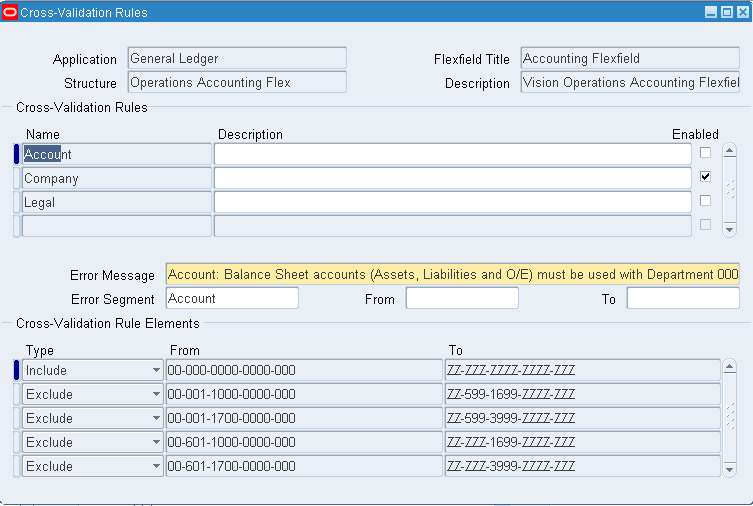Viewport: 753px width, 506px height.
Task: Close the Cross-Validation Rules window
Action: coord(742,12)
